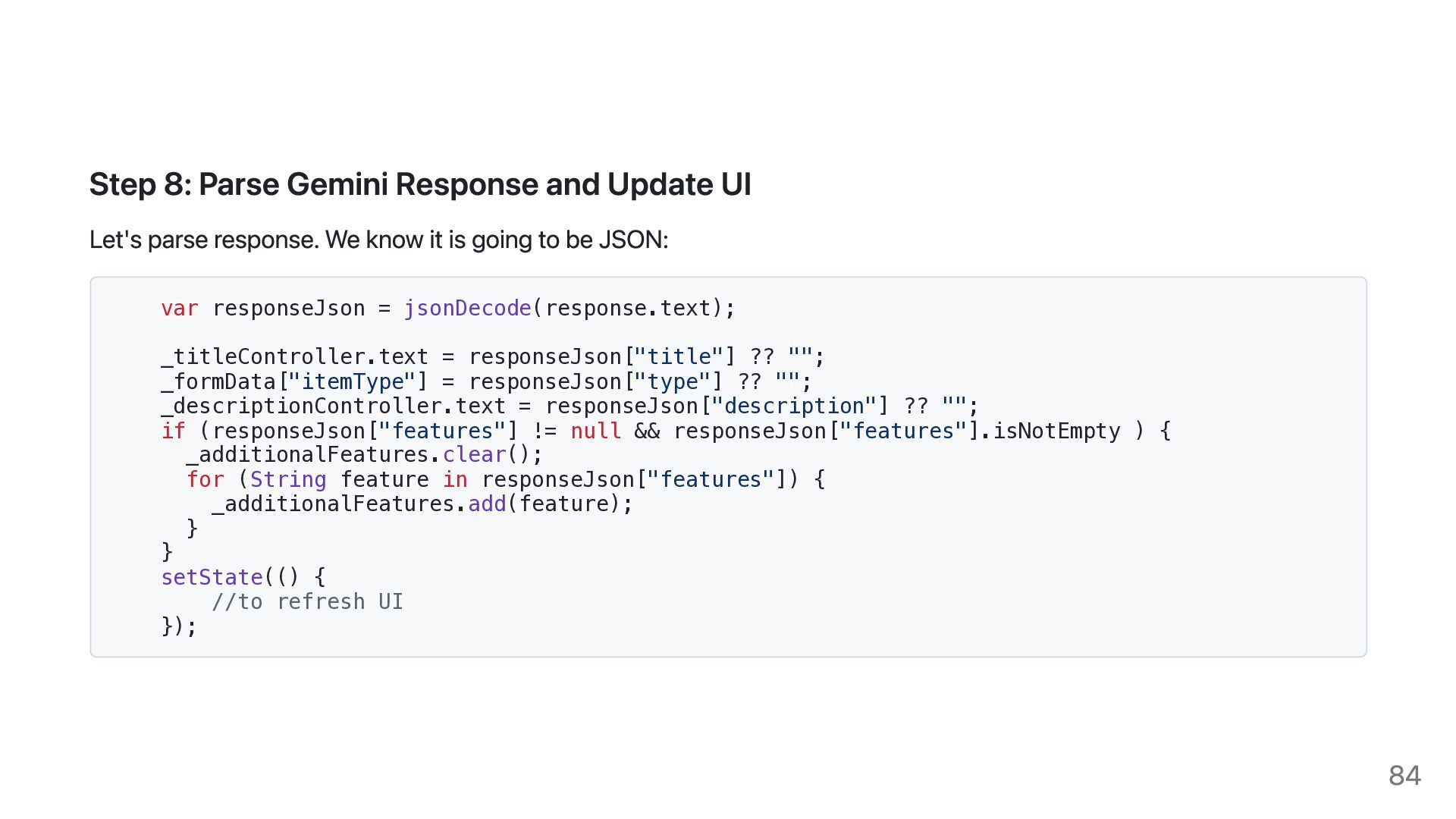This screenshot has height=819, width=1456.
Task: Click the "itemType" string key
Action: point(352,381)
